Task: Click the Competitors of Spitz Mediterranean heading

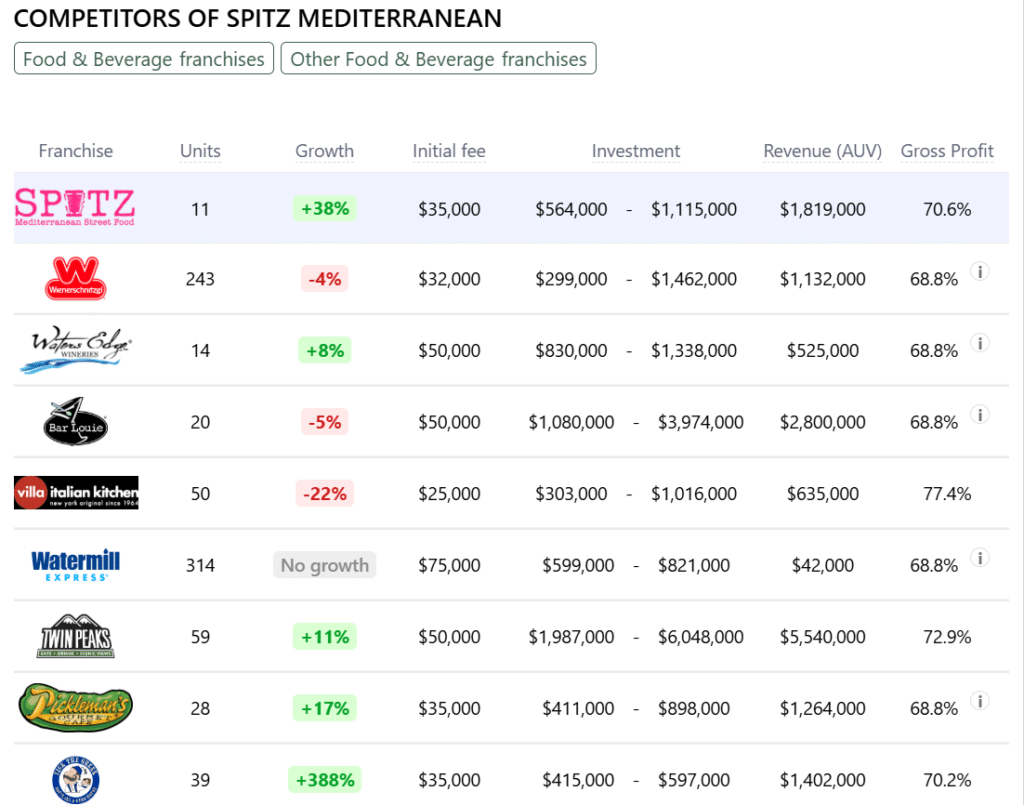Action: pos(257,18)
